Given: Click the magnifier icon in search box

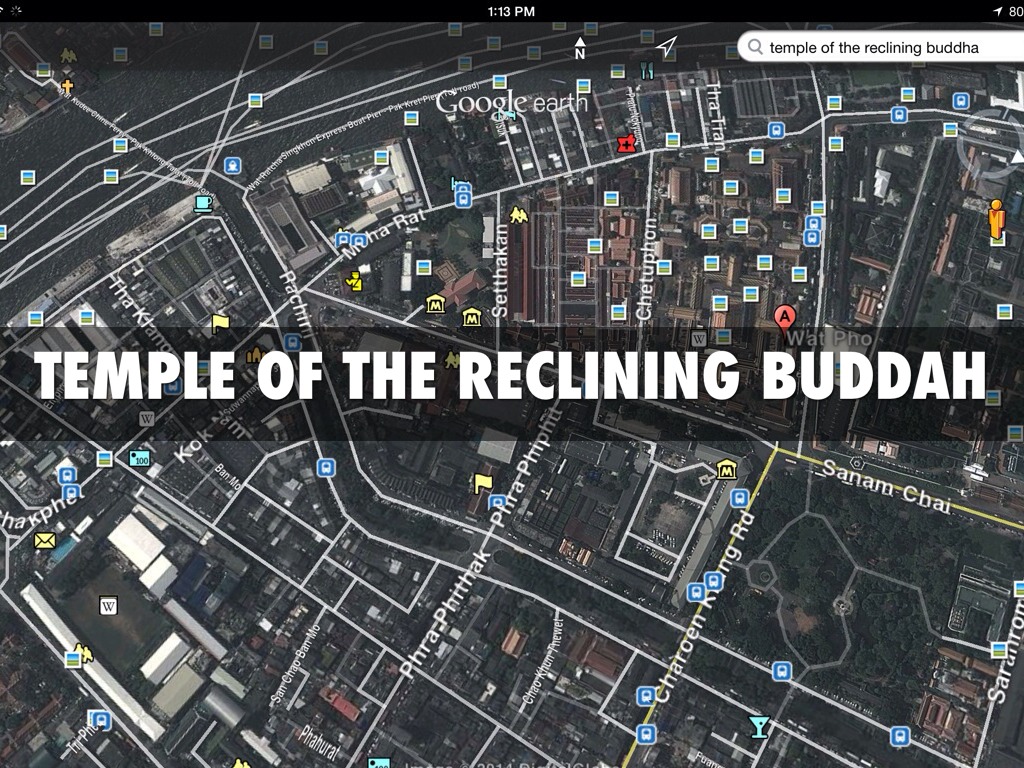Looking at the screenshot, I should (x=755, y=47).
